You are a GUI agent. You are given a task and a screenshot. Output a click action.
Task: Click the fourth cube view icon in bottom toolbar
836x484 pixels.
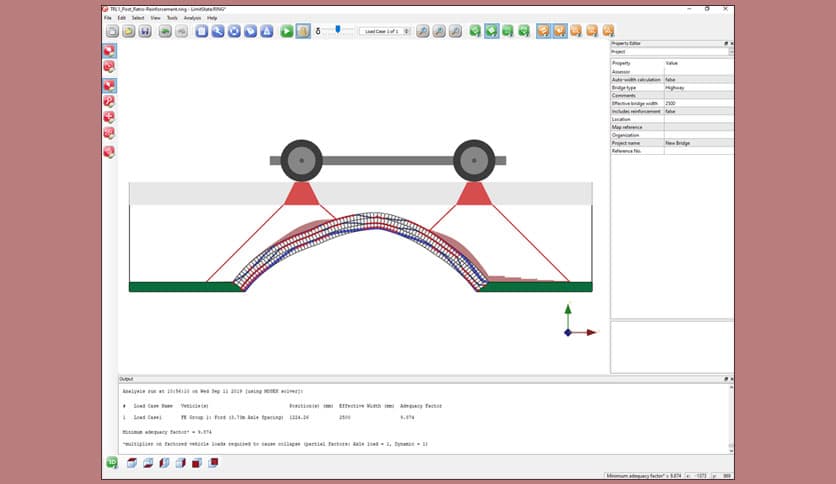(x=181, y=463)
